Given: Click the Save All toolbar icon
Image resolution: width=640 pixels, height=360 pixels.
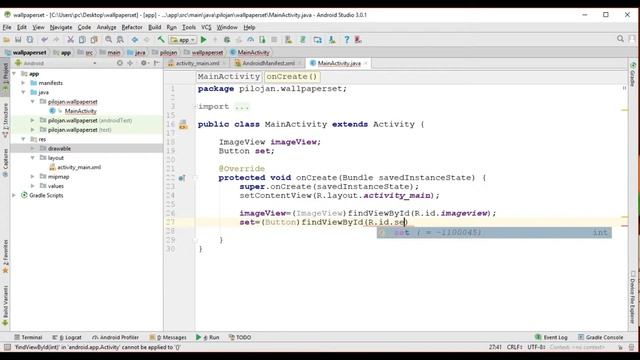Looking at the screenshot, I should [x=18, y=40].
